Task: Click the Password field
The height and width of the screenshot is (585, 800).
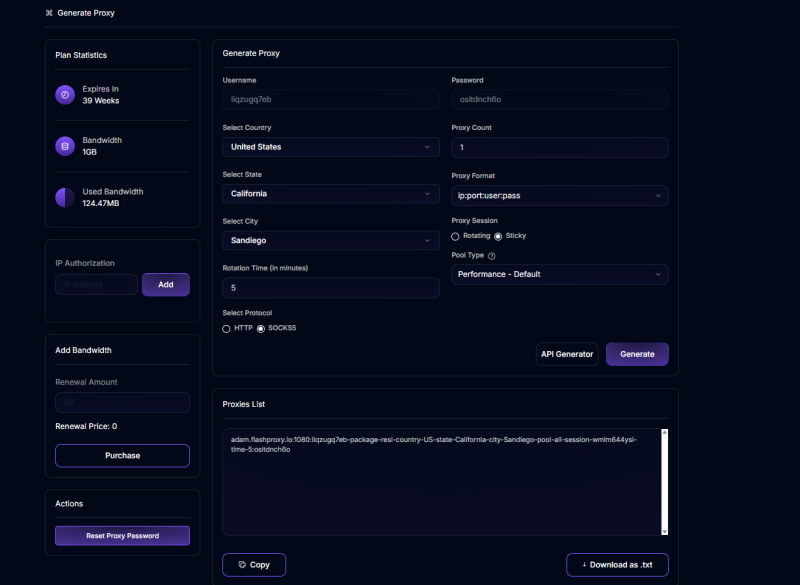Action: coord(560,99)
